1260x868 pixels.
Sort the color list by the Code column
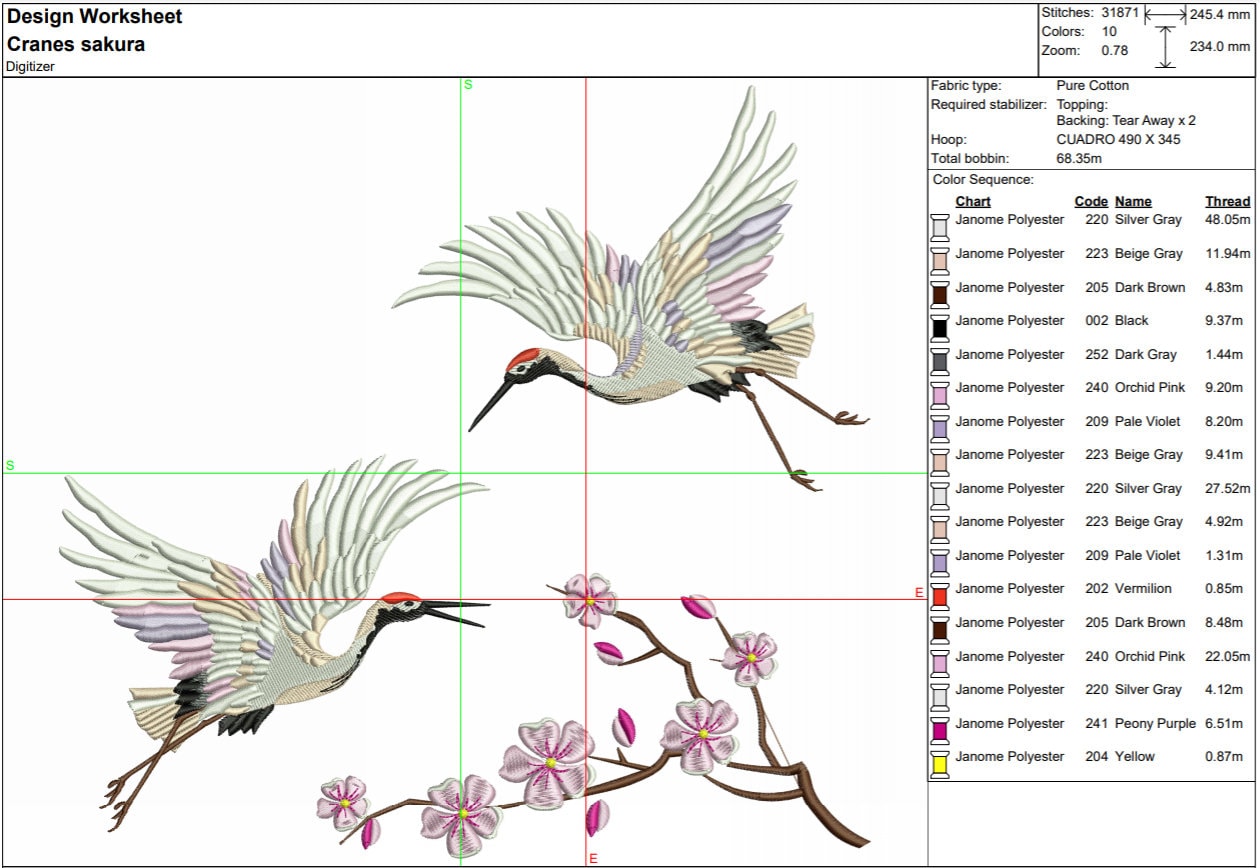point(1091,201)
